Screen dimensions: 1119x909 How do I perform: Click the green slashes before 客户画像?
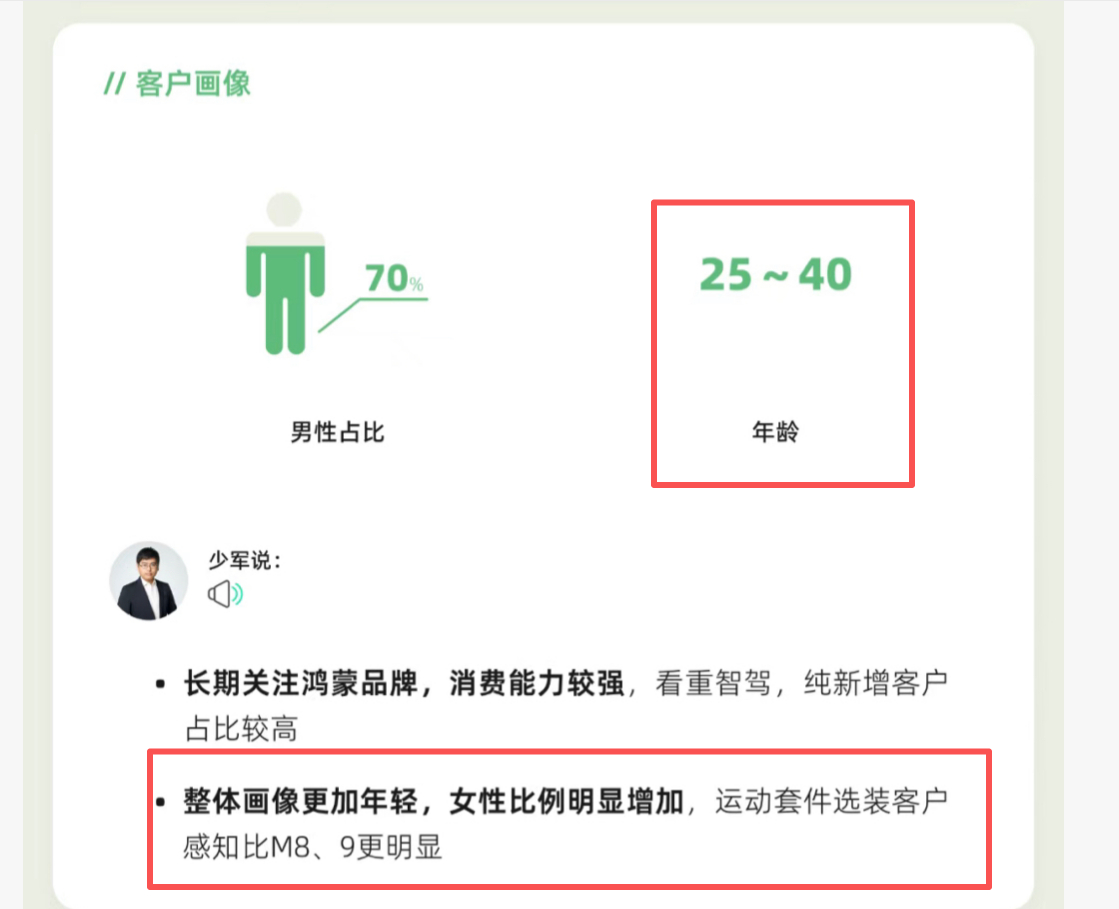click(x=115, y=83)
